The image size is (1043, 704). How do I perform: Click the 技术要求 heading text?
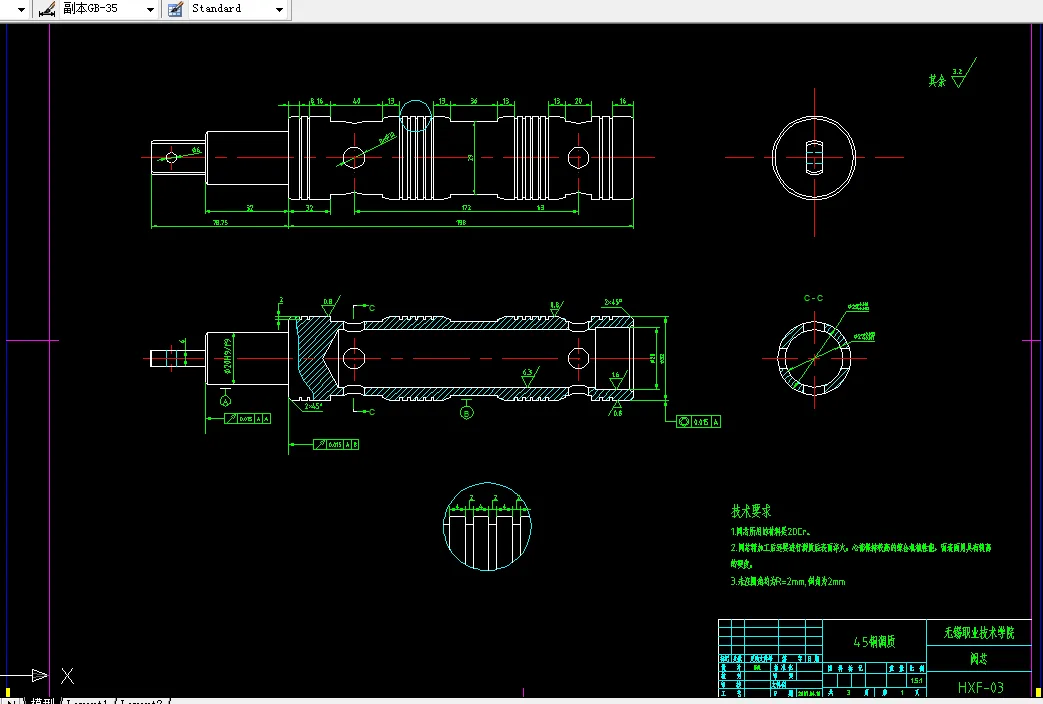751,511
